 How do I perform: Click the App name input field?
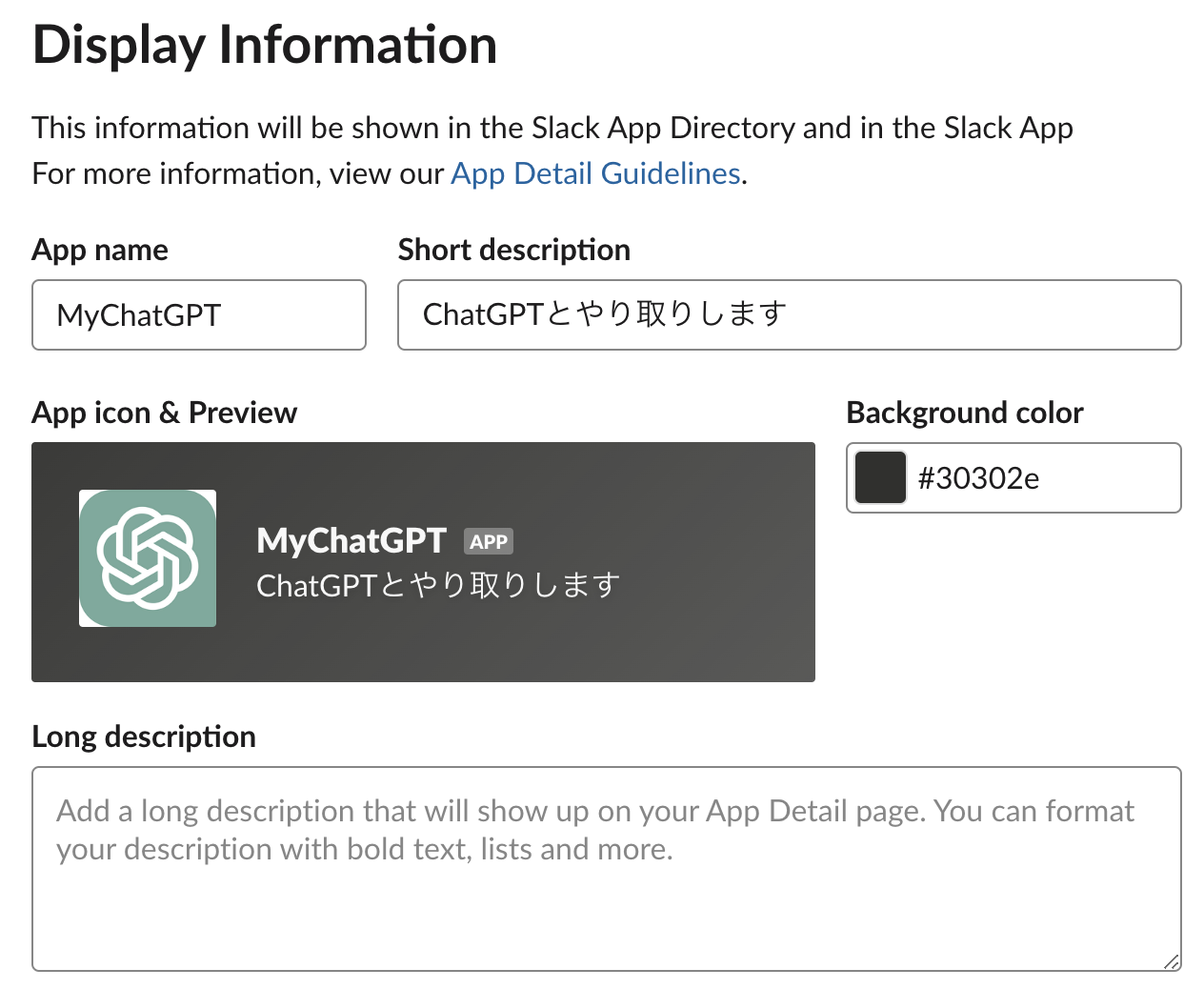coord(199,314)
